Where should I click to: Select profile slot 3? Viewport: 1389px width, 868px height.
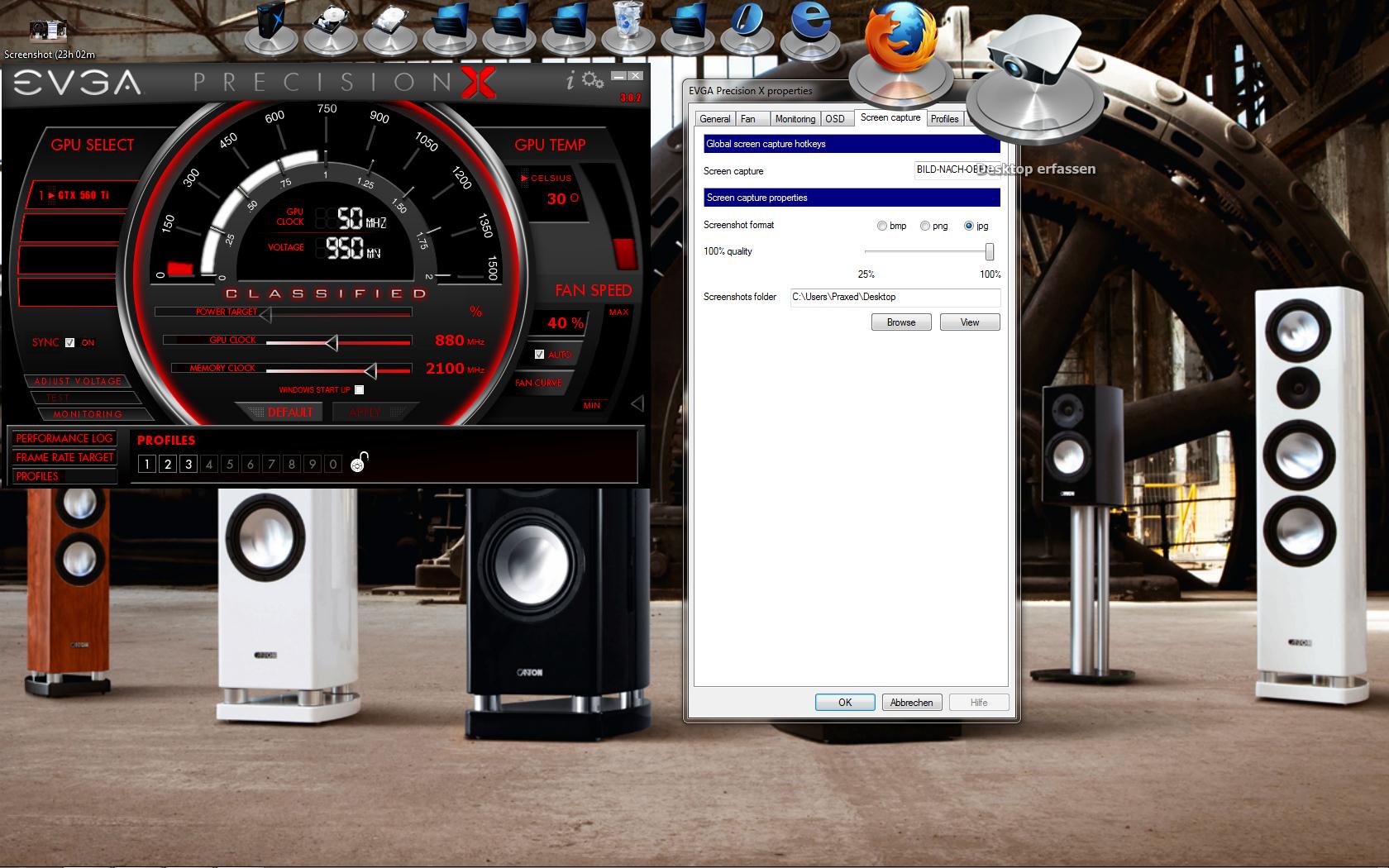pyautogui.click(x=189, y=465)
